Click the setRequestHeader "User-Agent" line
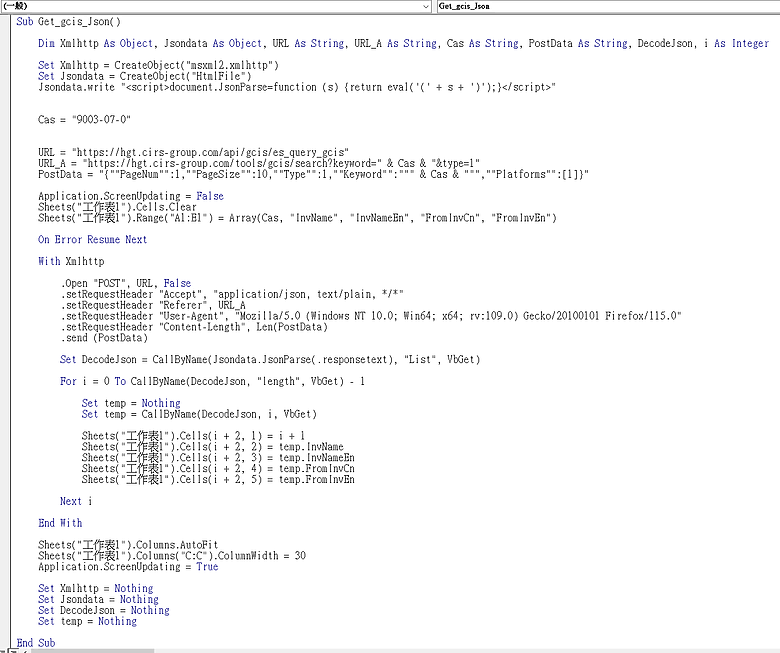This screenshot has width=780, height=653. (371, 316)
